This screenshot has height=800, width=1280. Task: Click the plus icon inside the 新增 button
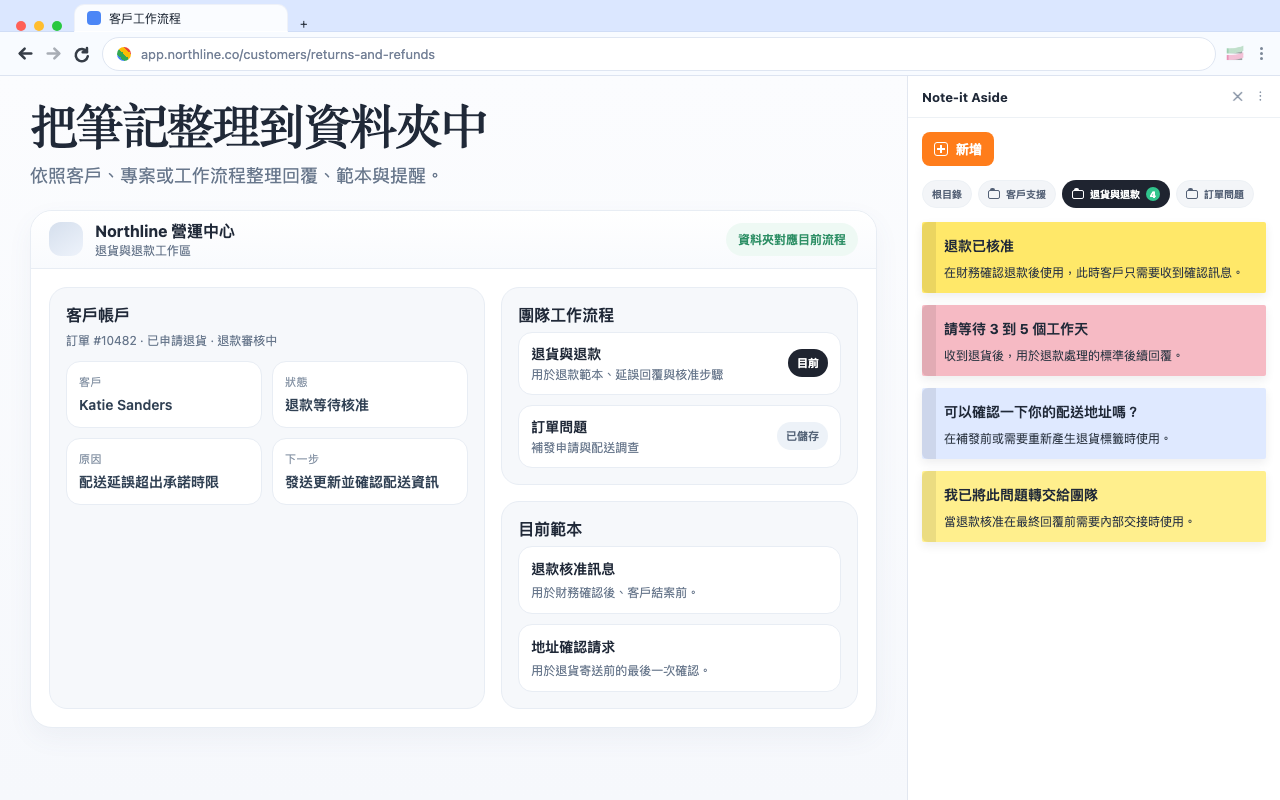pos(940,148)
